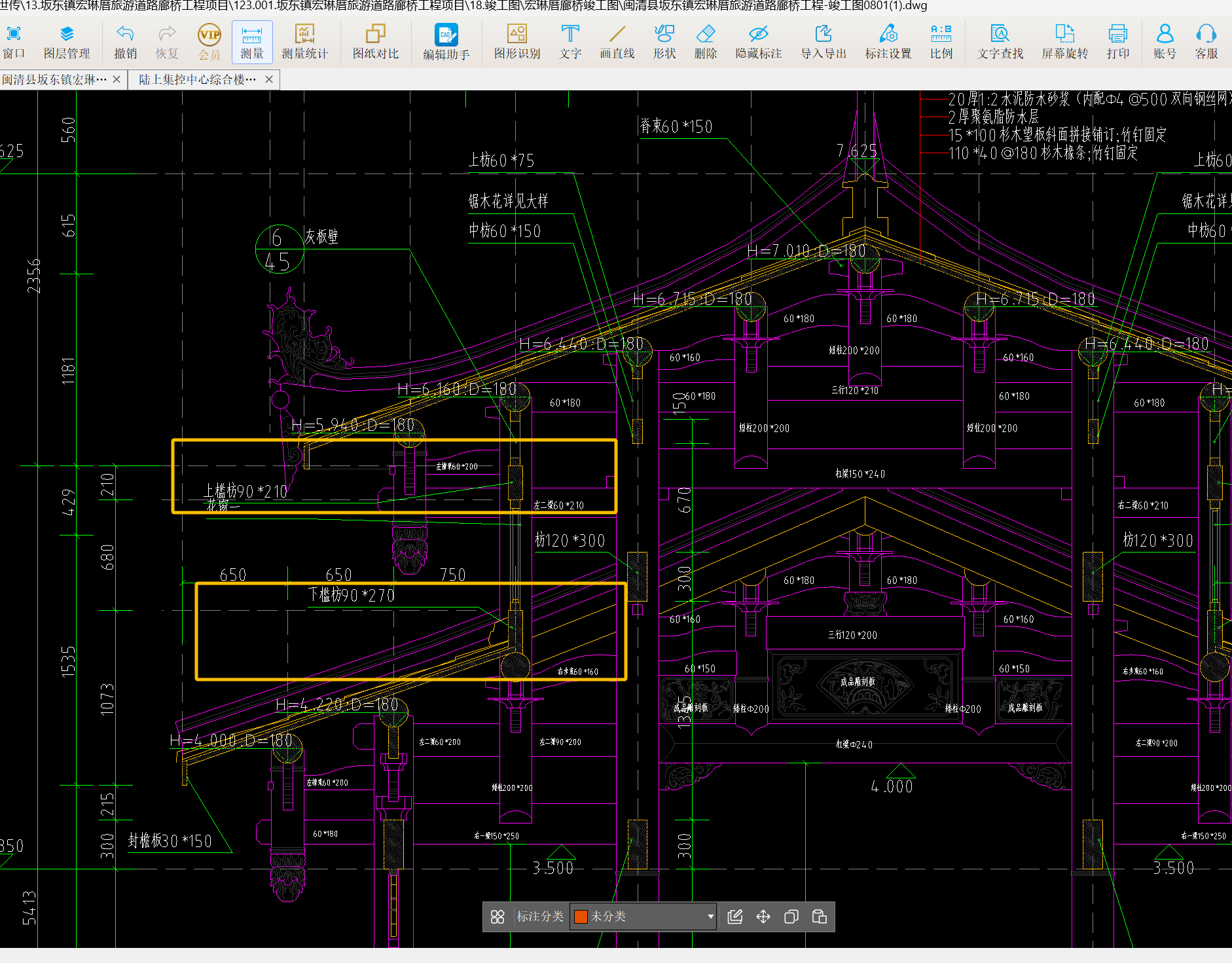Open 测量统计 measurement statistics
Viewport: 1232px width, 963px height.
coord(304,42)
